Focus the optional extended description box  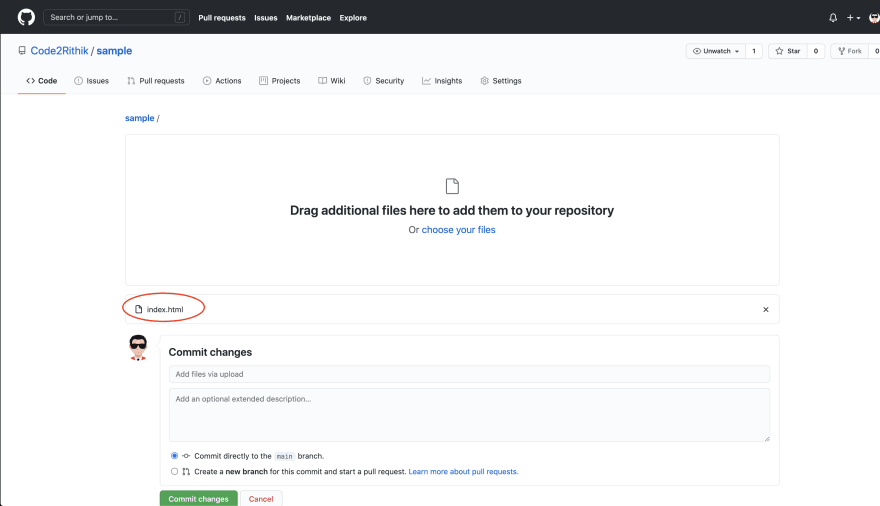[x=469, y=415]
